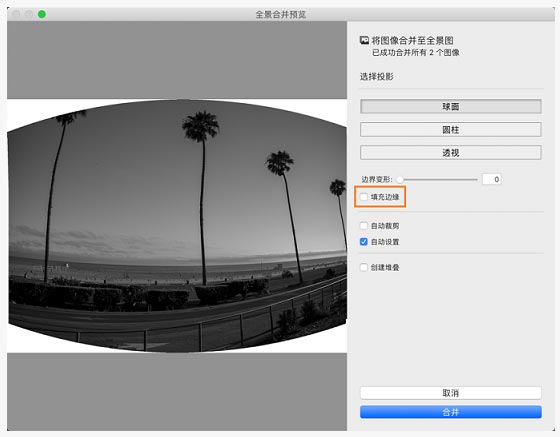Click the green zoom window button
Viewport: 560px width, 437px height.
42,14
